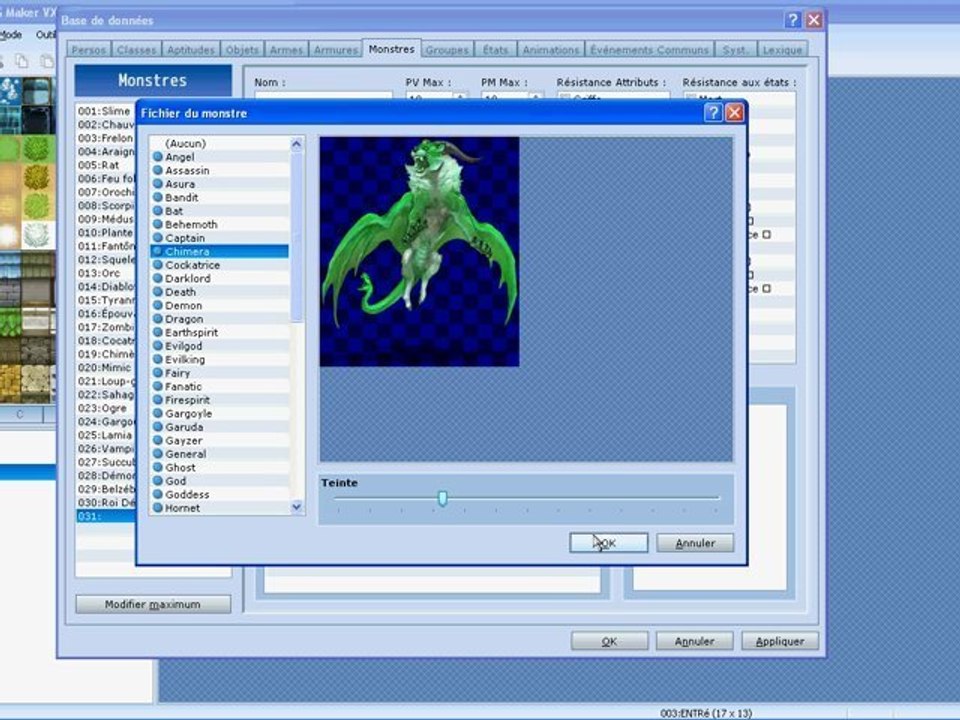Select the Bat monster file
Screen dimensions: 960x720
coord(220,211)
